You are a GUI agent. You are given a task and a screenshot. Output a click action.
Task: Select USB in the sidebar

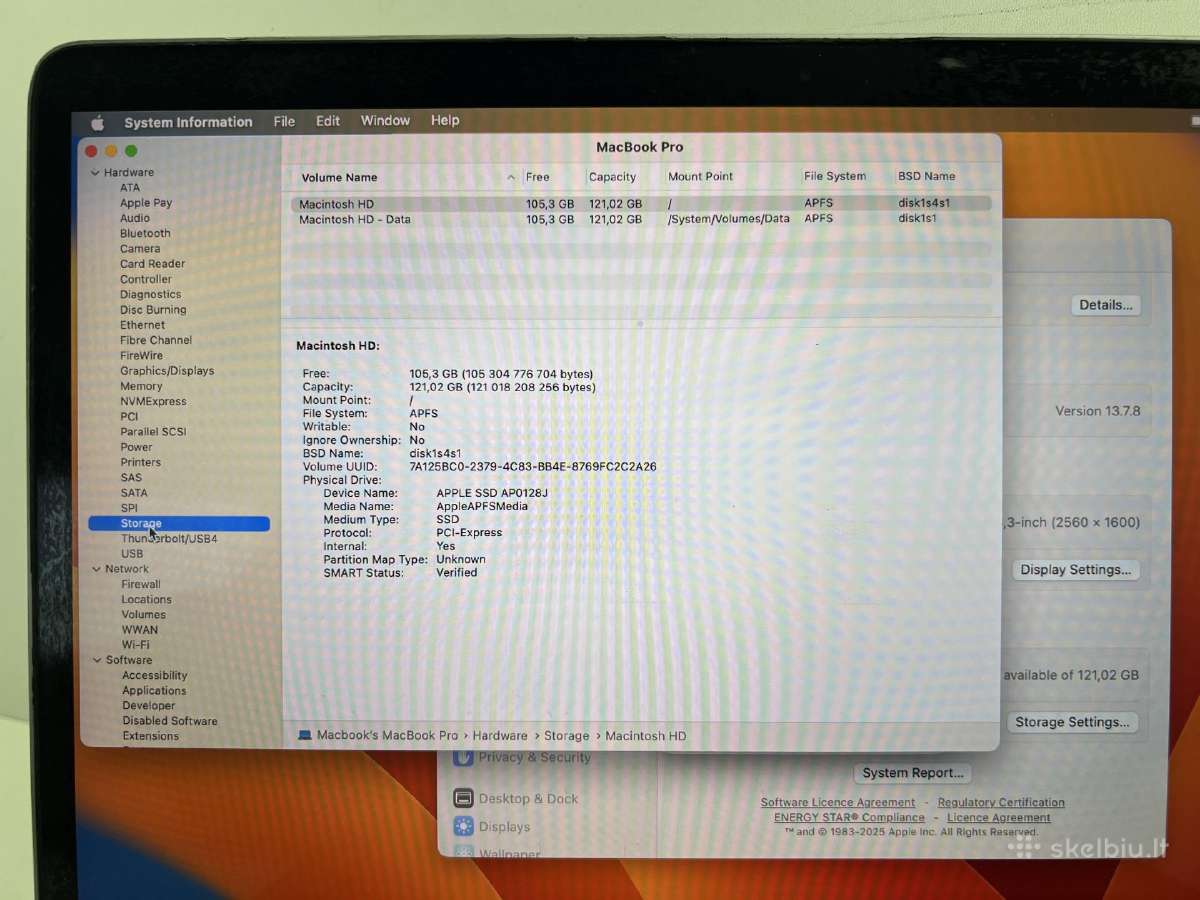[x=132, y=554]
